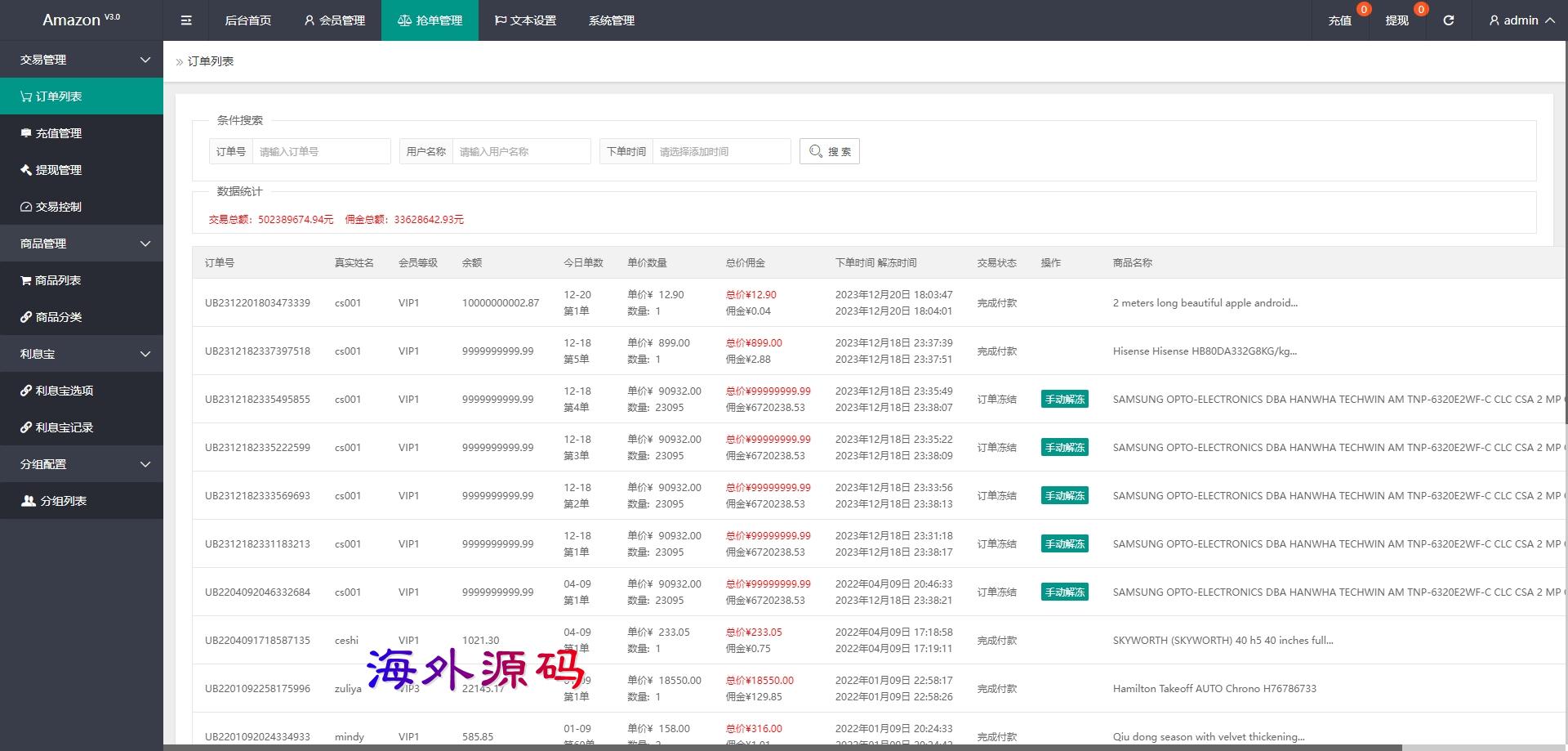Click 交易状态 column header

997,263
